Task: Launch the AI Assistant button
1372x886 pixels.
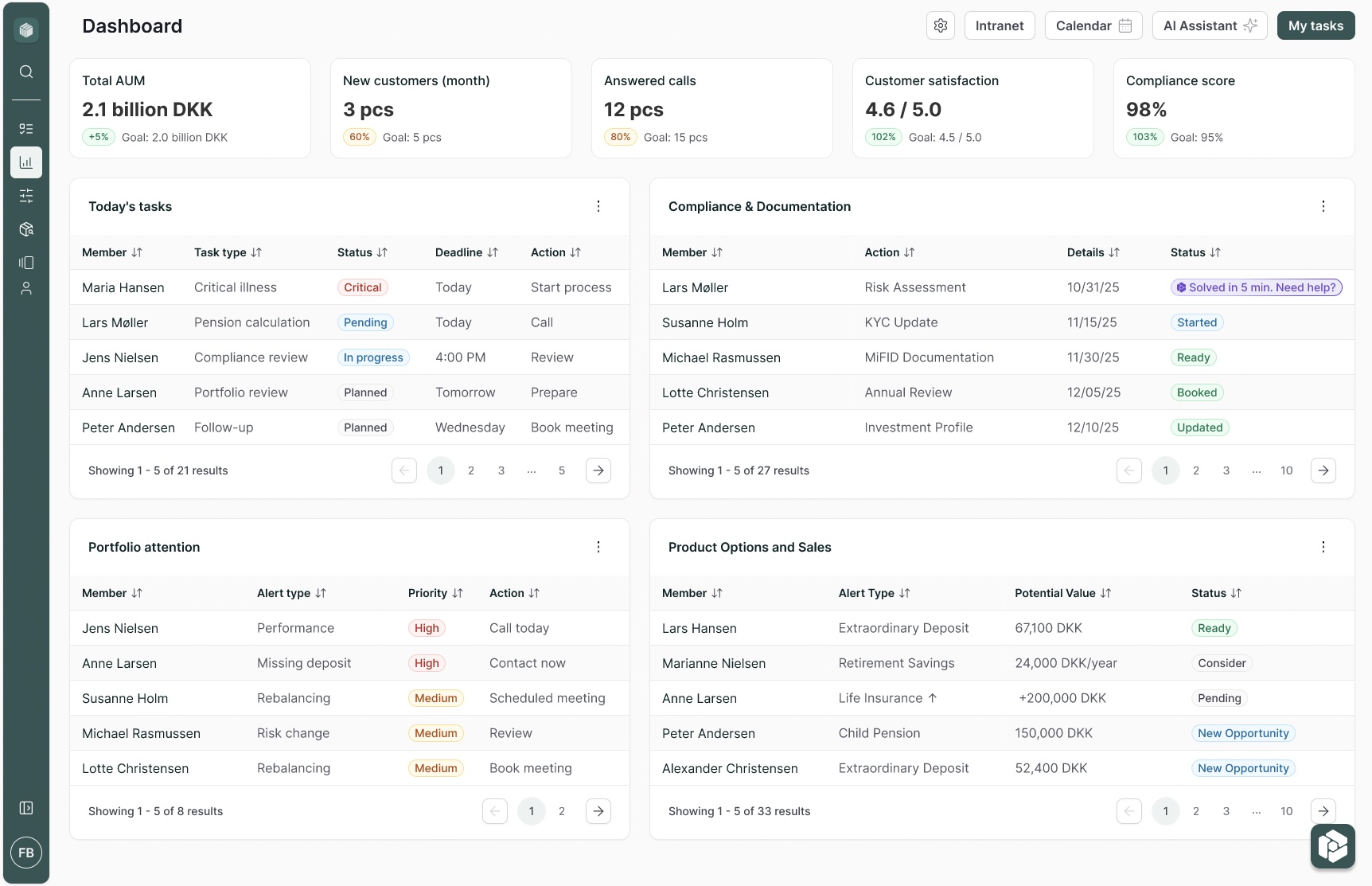Action: (x=1210, y=25)
